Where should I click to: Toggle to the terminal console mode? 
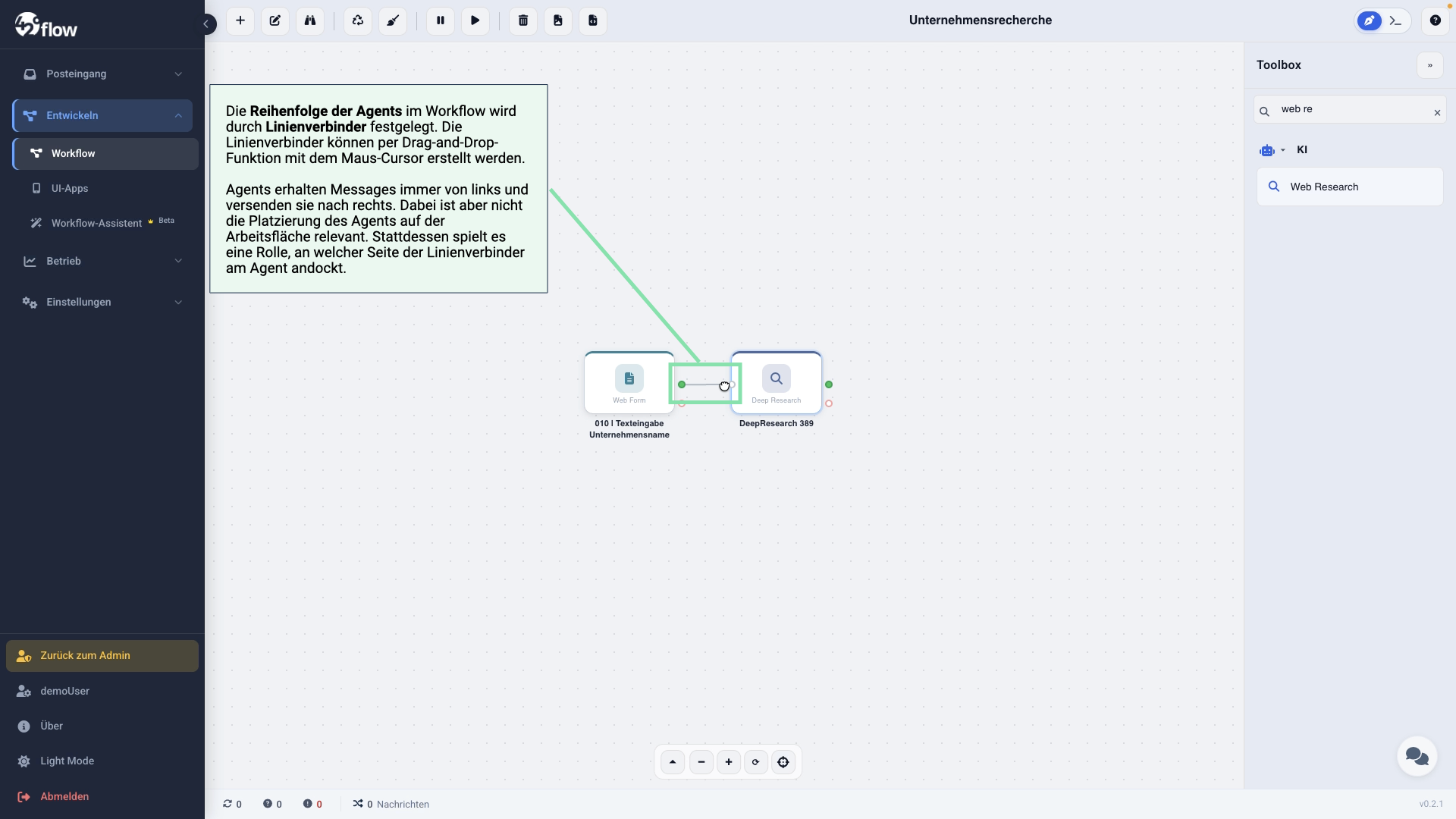pos(1396,20)
